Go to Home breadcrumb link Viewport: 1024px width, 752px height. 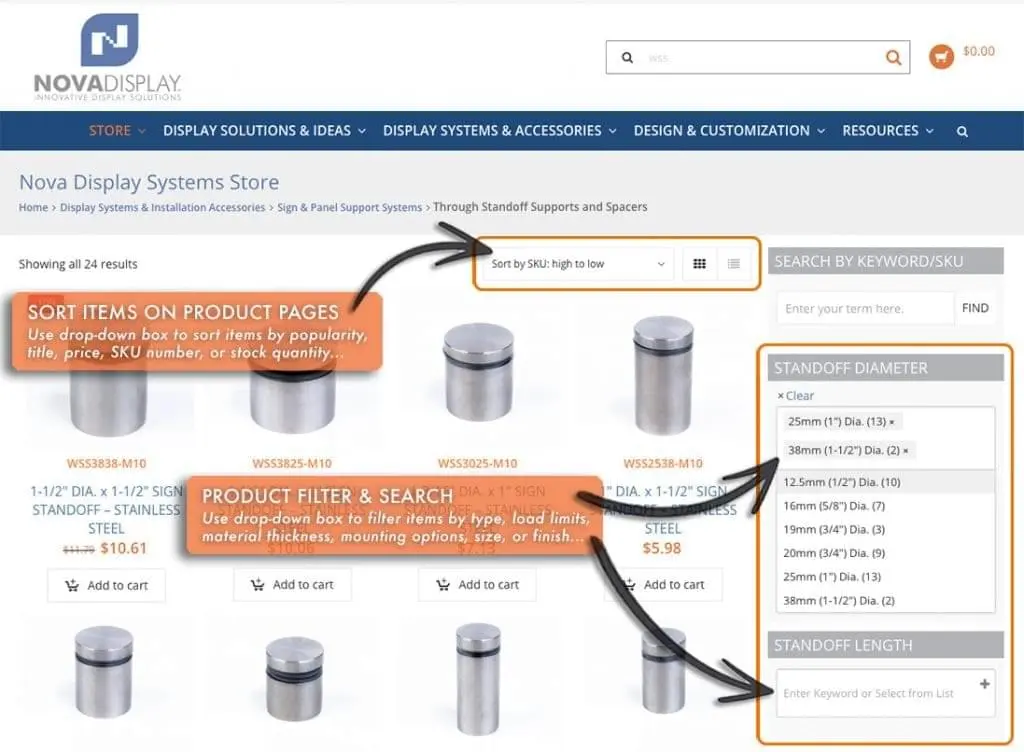[x=33, y=208]
